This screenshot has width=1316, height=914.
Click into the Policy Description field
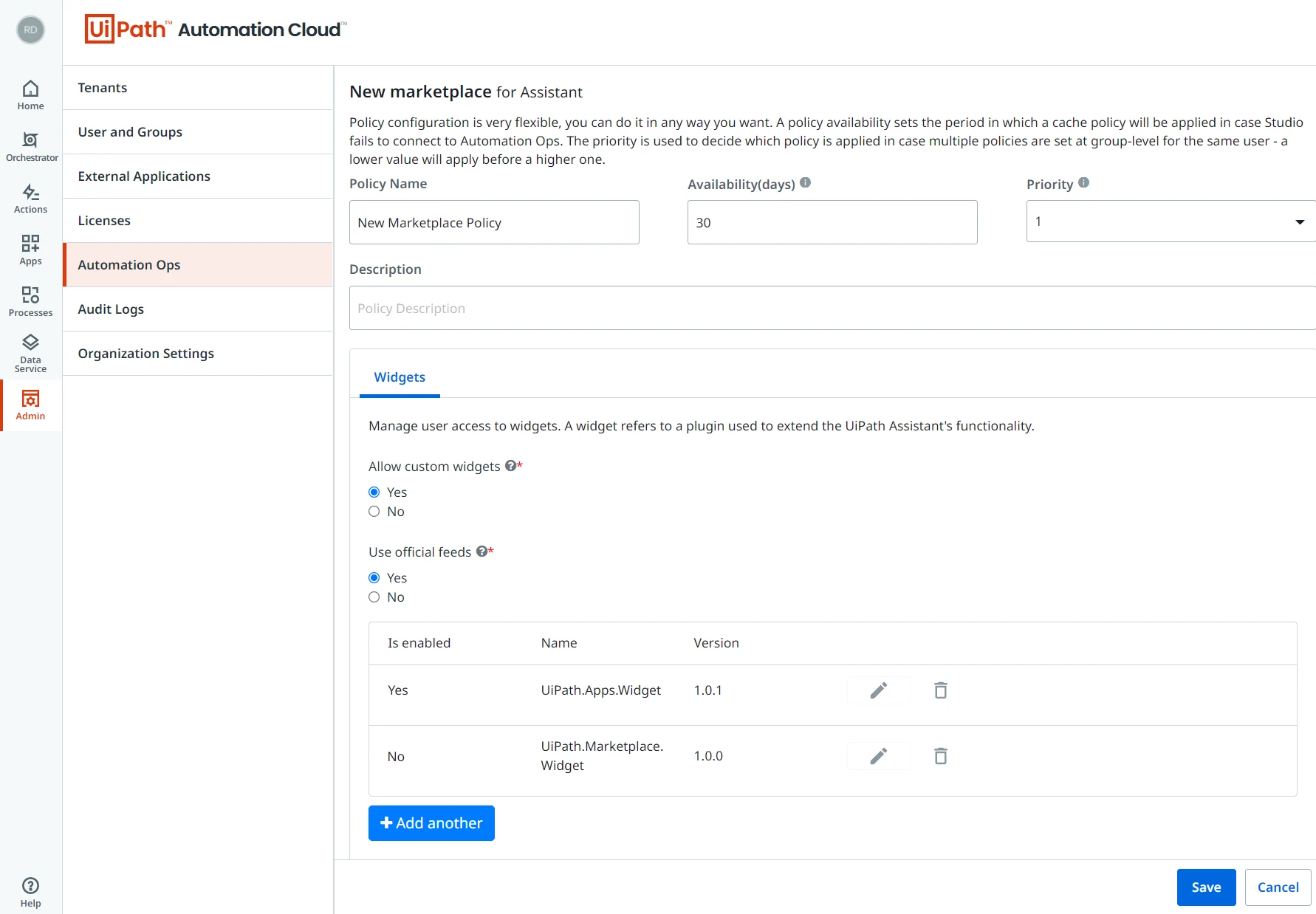pos(832,308)
